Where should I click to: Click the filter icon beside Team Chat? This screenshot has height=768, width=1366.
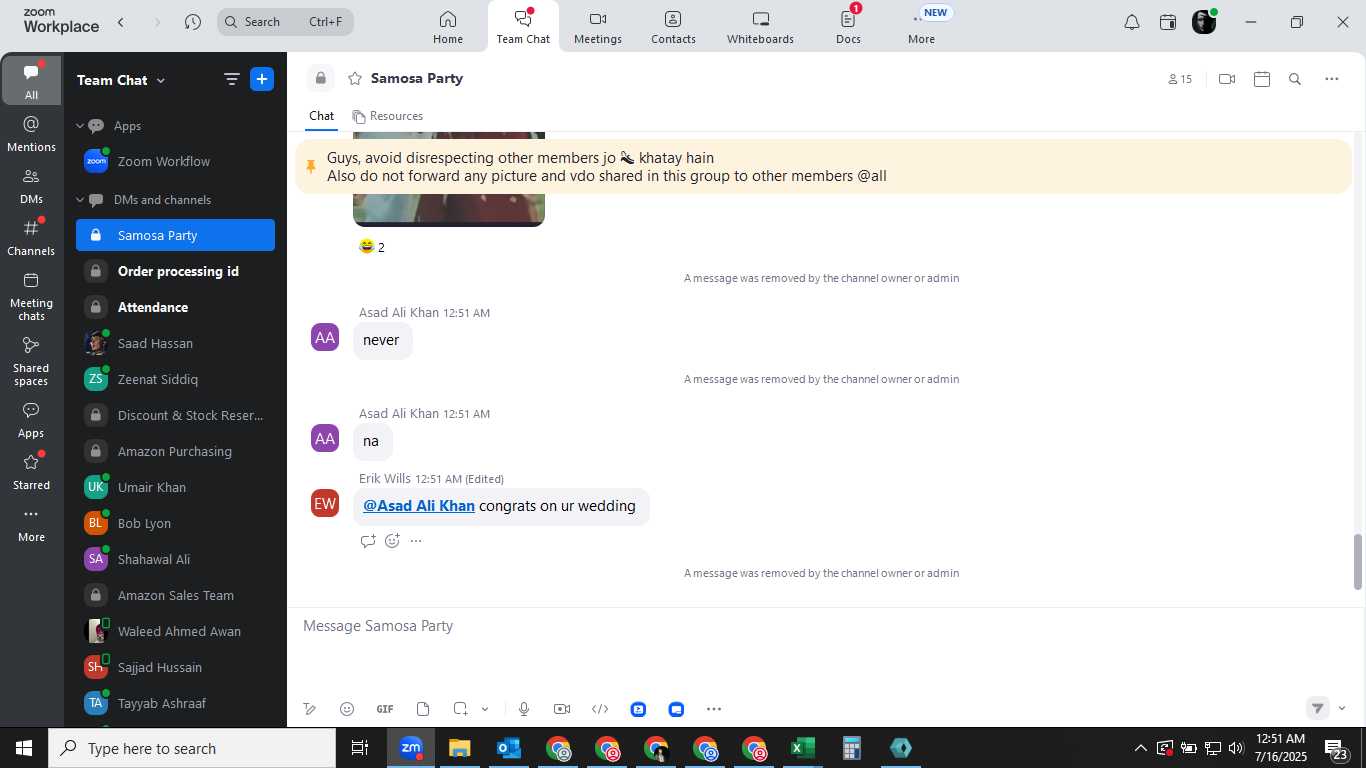point(231,80)
